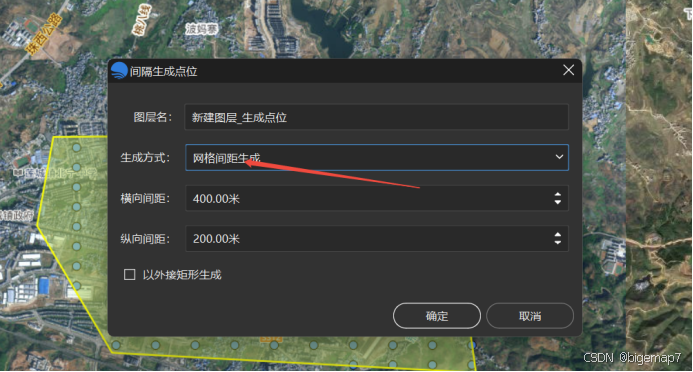
Task: Click the 纵向间距 value field
Action: point(376,239)
